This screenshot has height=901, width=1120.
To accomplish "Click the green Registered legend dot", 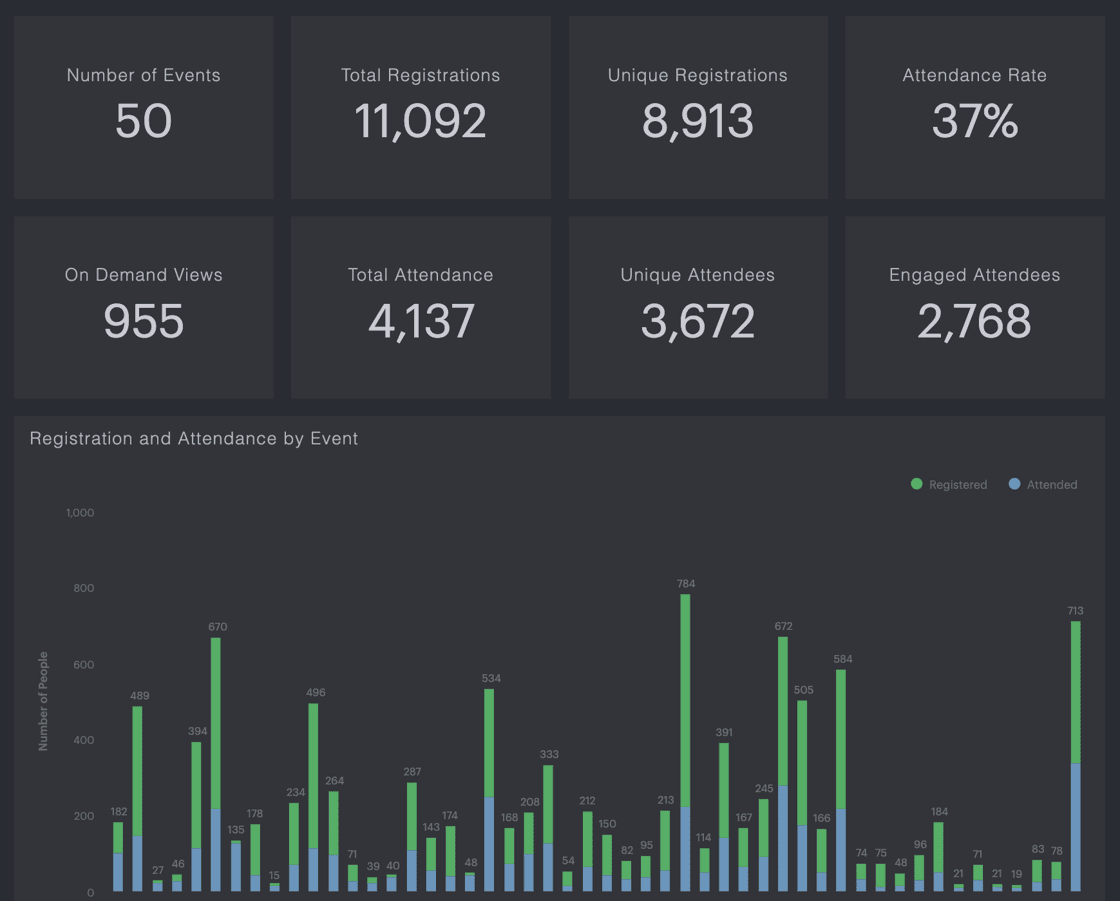I will click(x=916, y=484).
